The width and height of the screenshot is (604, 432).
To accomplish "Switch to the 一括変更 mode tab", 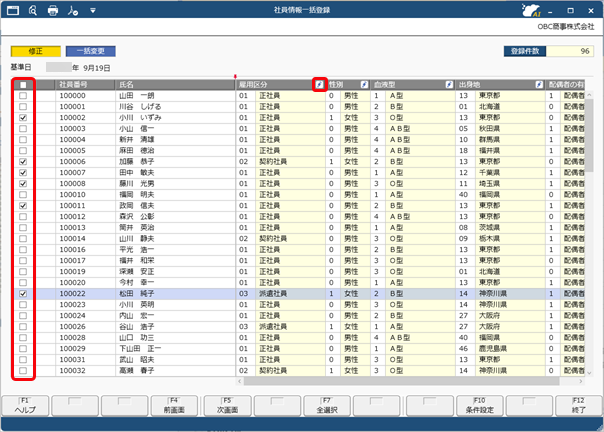I will pyautogui.click(x=91, y=51).
